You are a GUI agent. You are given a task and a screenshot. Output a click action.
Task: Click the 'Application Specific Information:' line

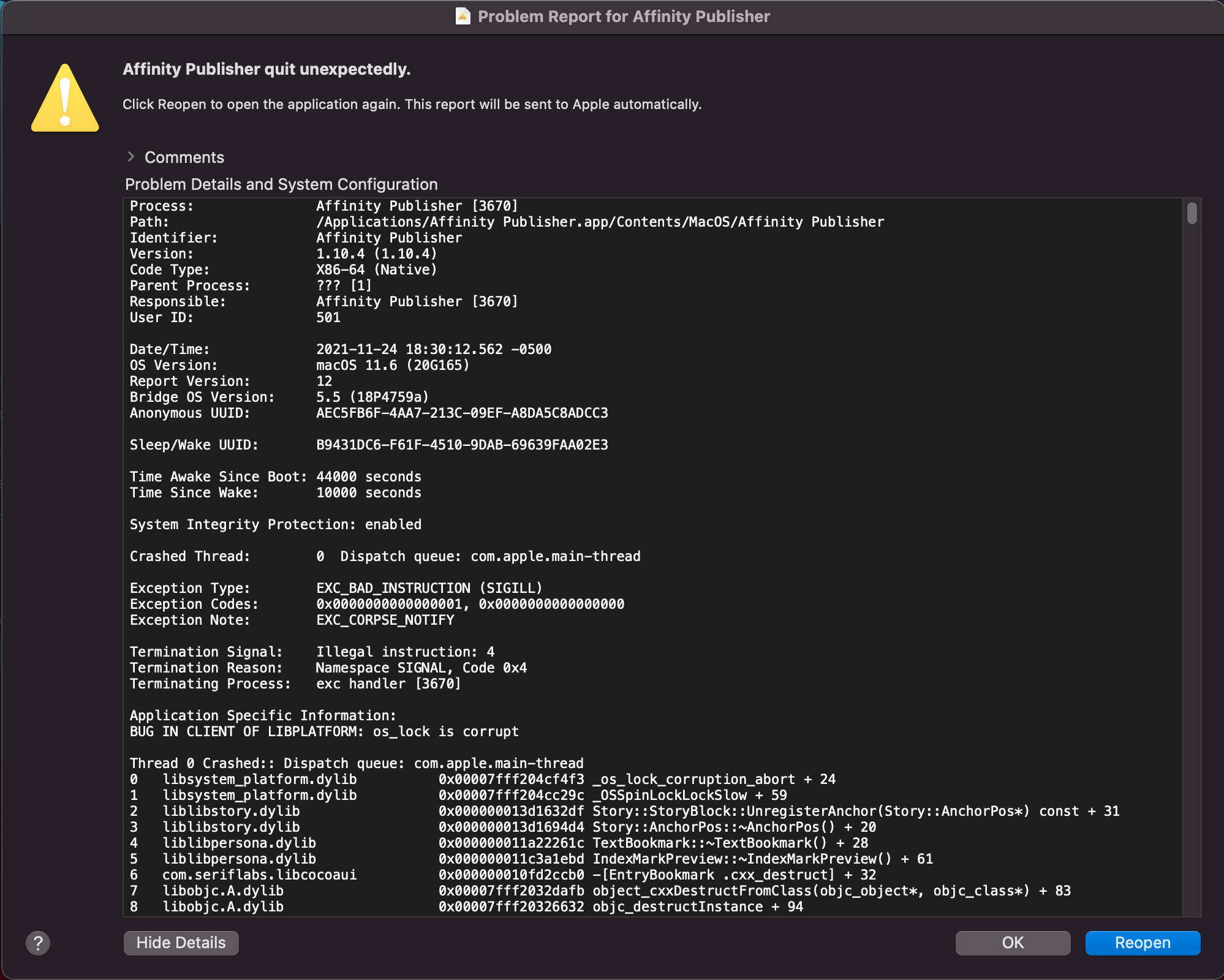click(263, 715)
